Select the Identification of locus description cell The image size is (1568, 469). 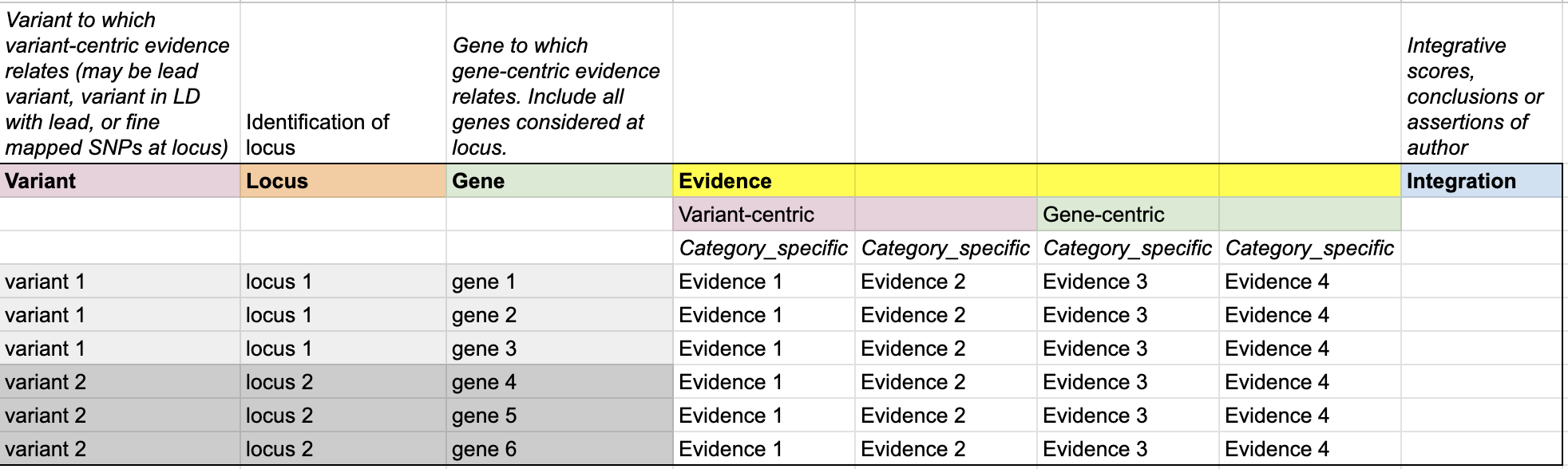point(343,134)
